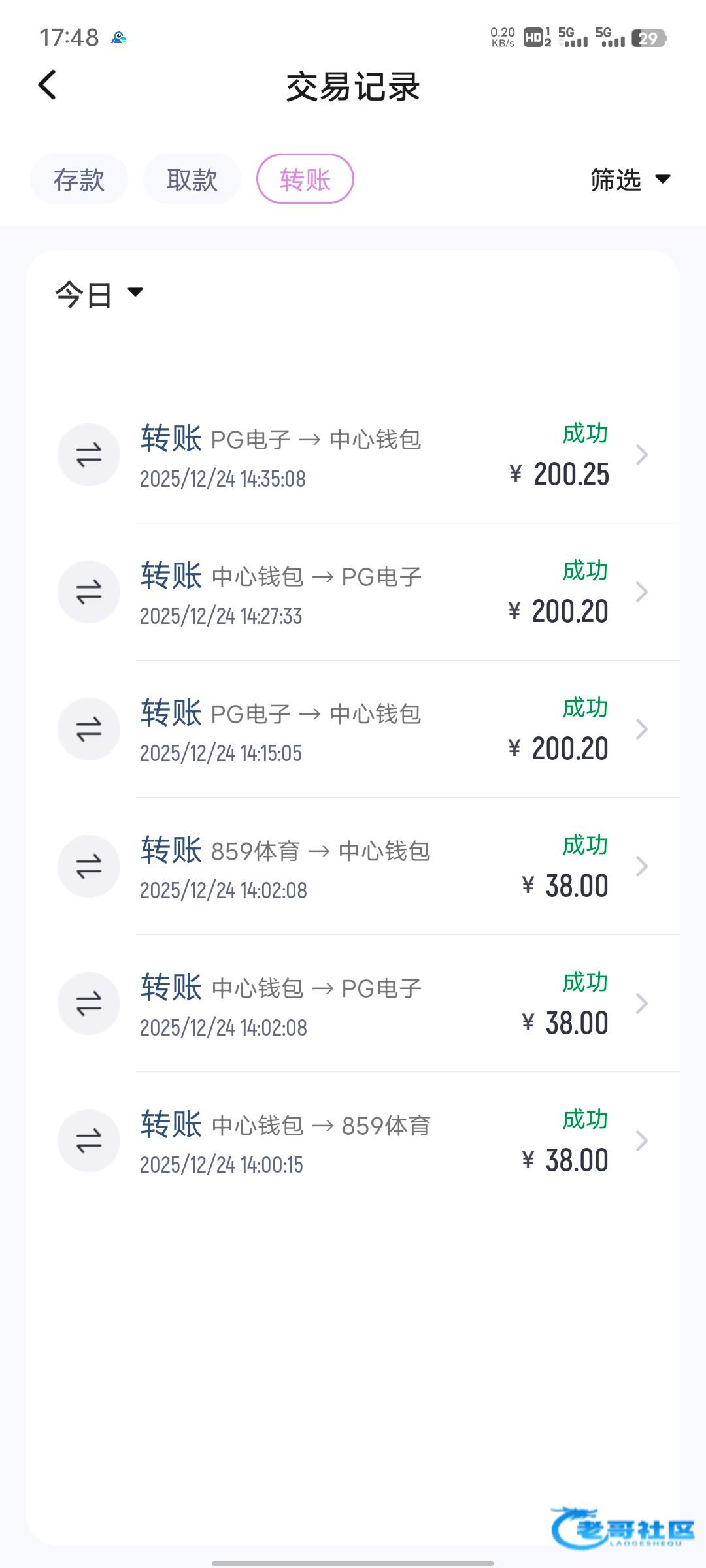706x1568 pixels.
Task: Open chevron for 14:00:15 859体育 transfer
Action: [642, 1141]
